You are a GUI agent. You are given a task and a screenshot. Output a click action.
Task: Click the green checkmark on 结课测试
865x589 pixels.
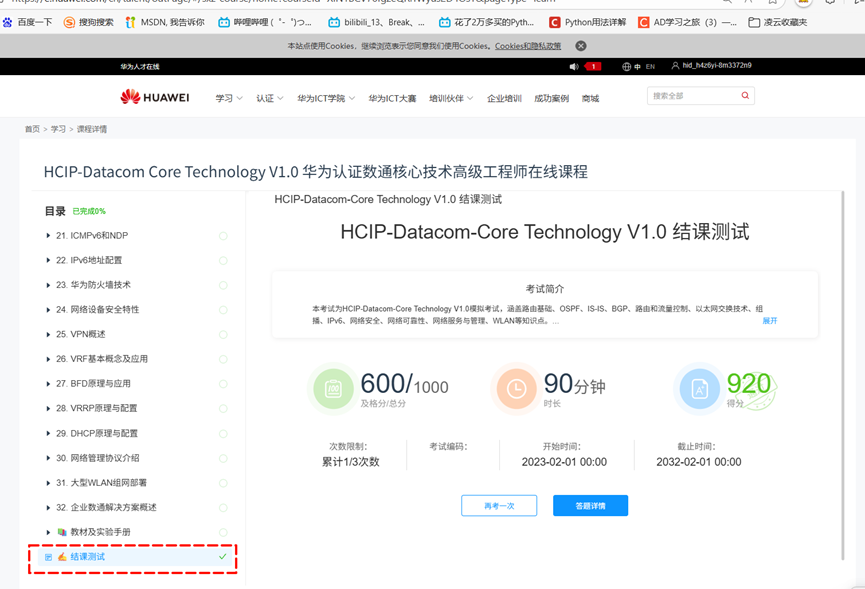[223, 557]
